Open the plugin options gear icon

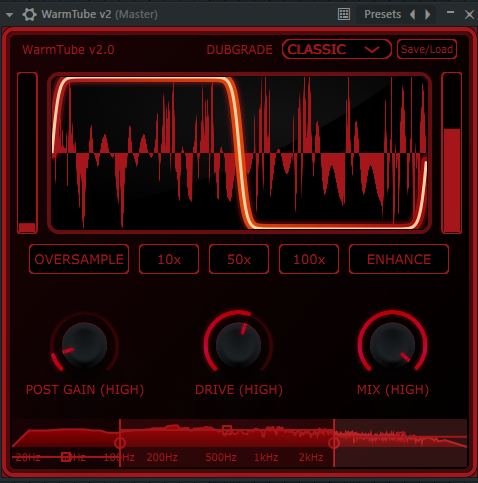point(29,15)
